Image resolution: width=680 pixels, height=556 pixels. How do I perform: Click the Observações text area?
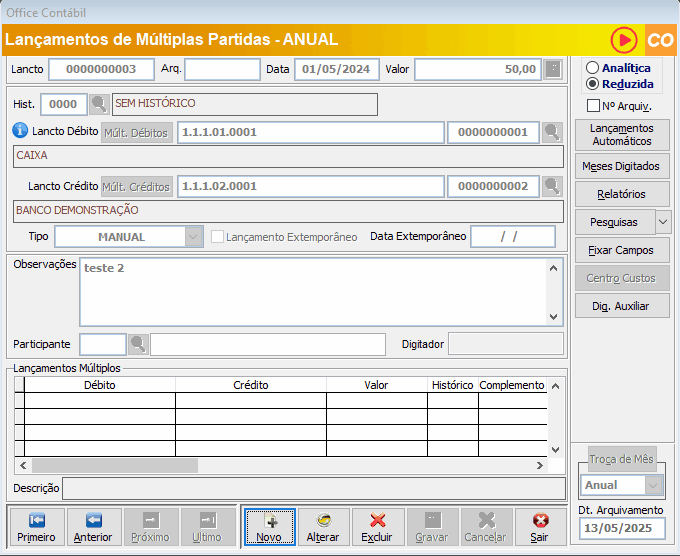[312, 290]
